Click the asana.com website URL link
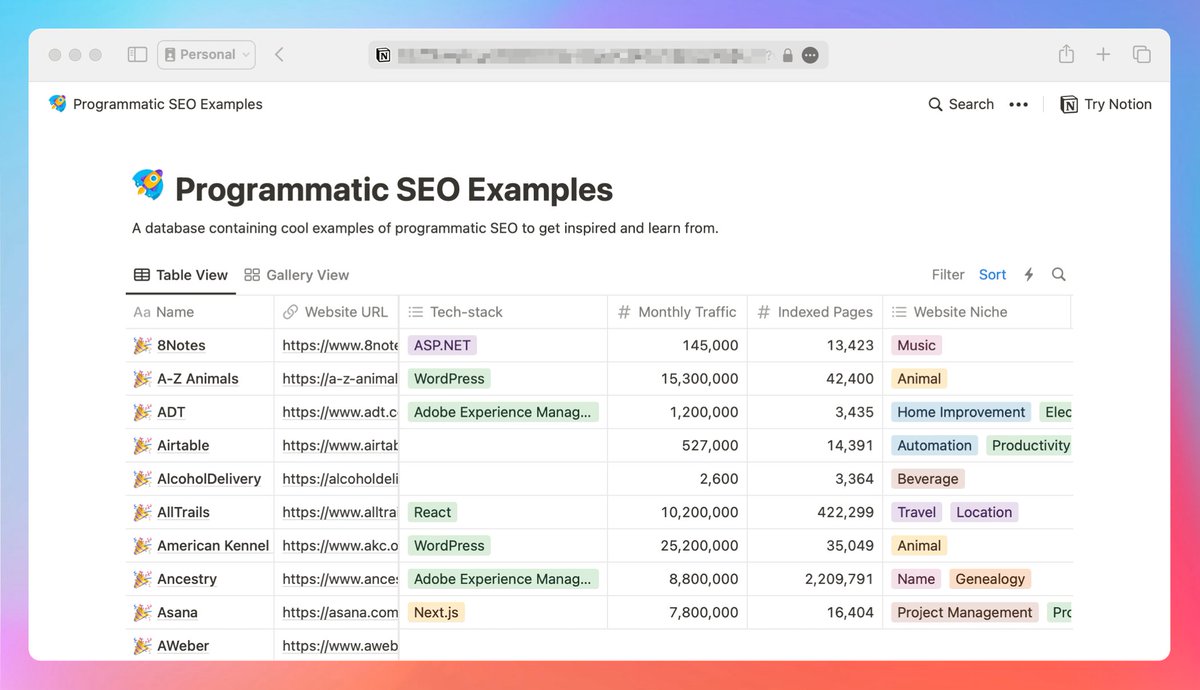The height and width of the screenshot is (690, 1200). tap(340, 612)
